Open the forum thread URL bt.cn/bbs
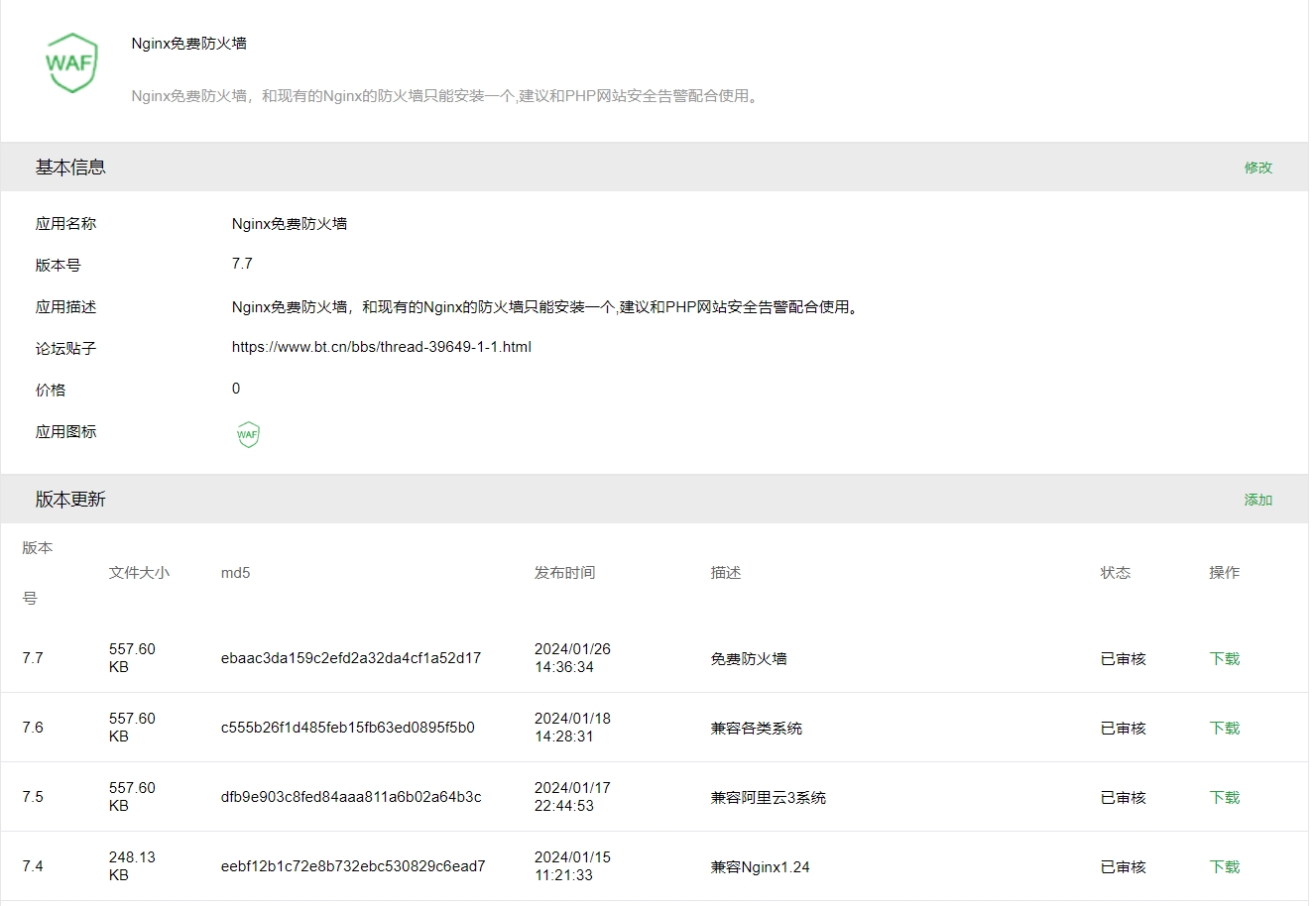The image size is (1316, 906). point(382,347)
